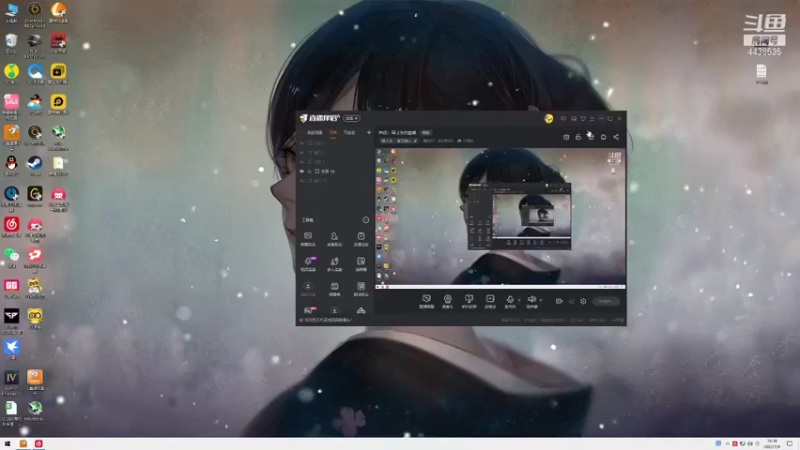The width and height of the screenshot is (800, 450).
Task: Click the share icon above the preview
Action: 616,137
